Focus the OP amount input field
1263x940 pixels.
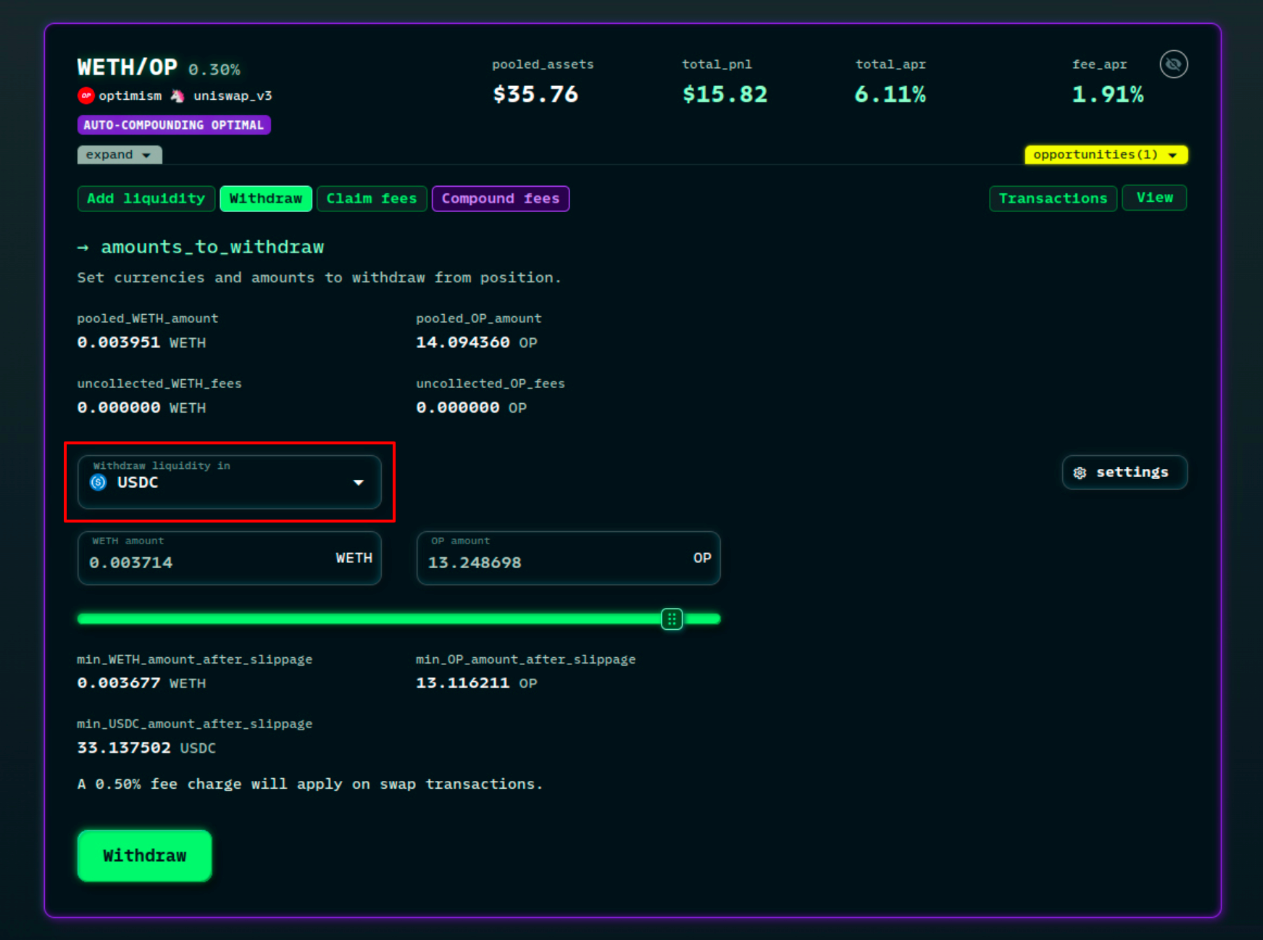[550, 562]
